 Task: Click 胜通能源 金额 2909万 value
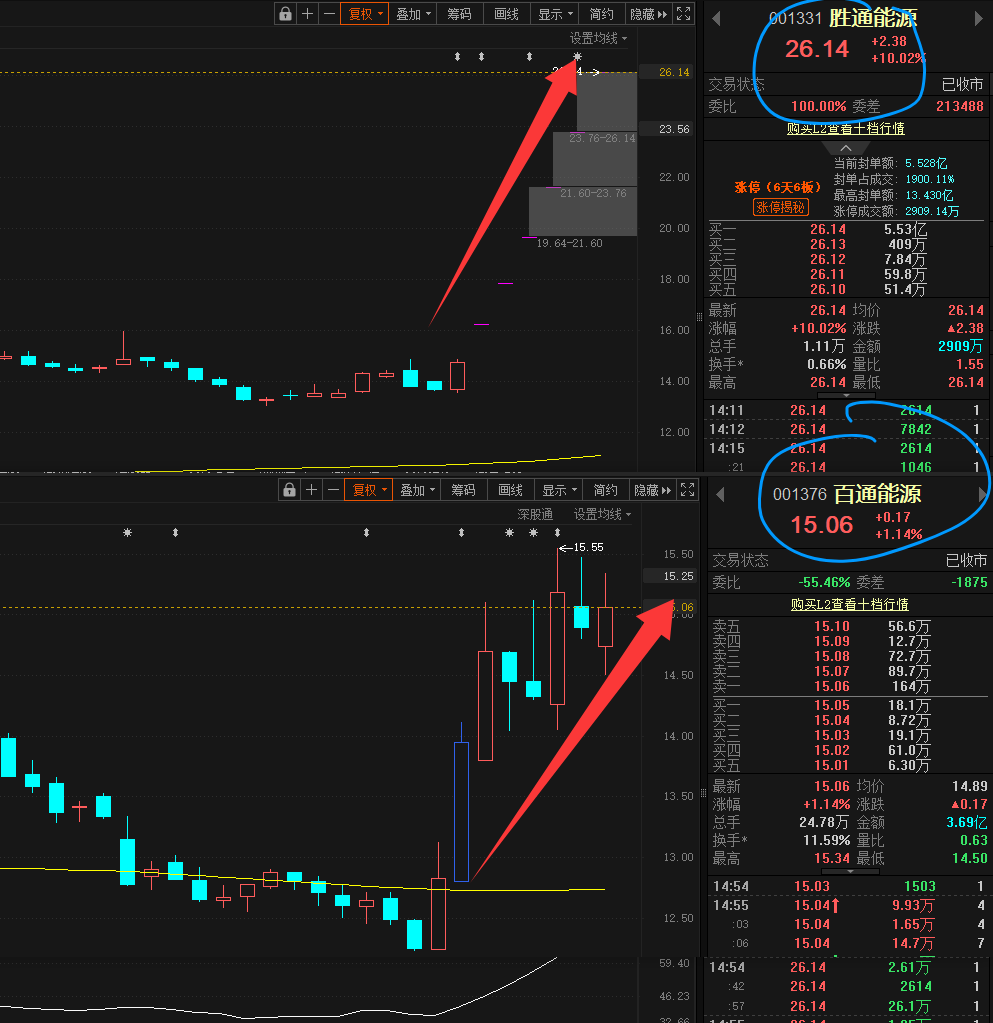pos(960,346)
